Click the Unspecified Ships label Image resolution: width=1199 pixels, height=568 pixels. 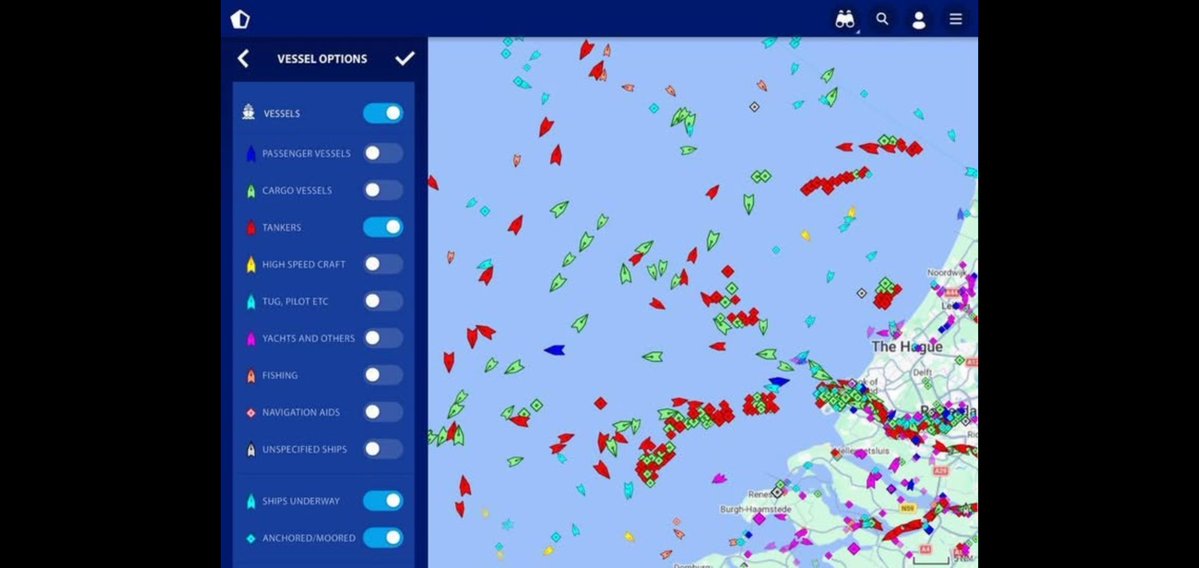pyautogui.click(x=304, y=449)
